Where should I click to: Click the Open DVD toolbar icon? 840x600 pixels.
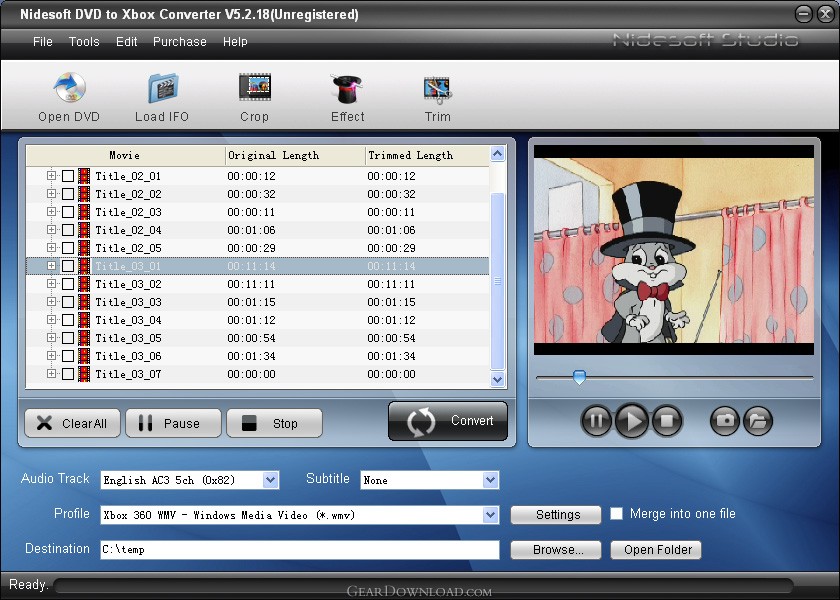pos(69,87)
